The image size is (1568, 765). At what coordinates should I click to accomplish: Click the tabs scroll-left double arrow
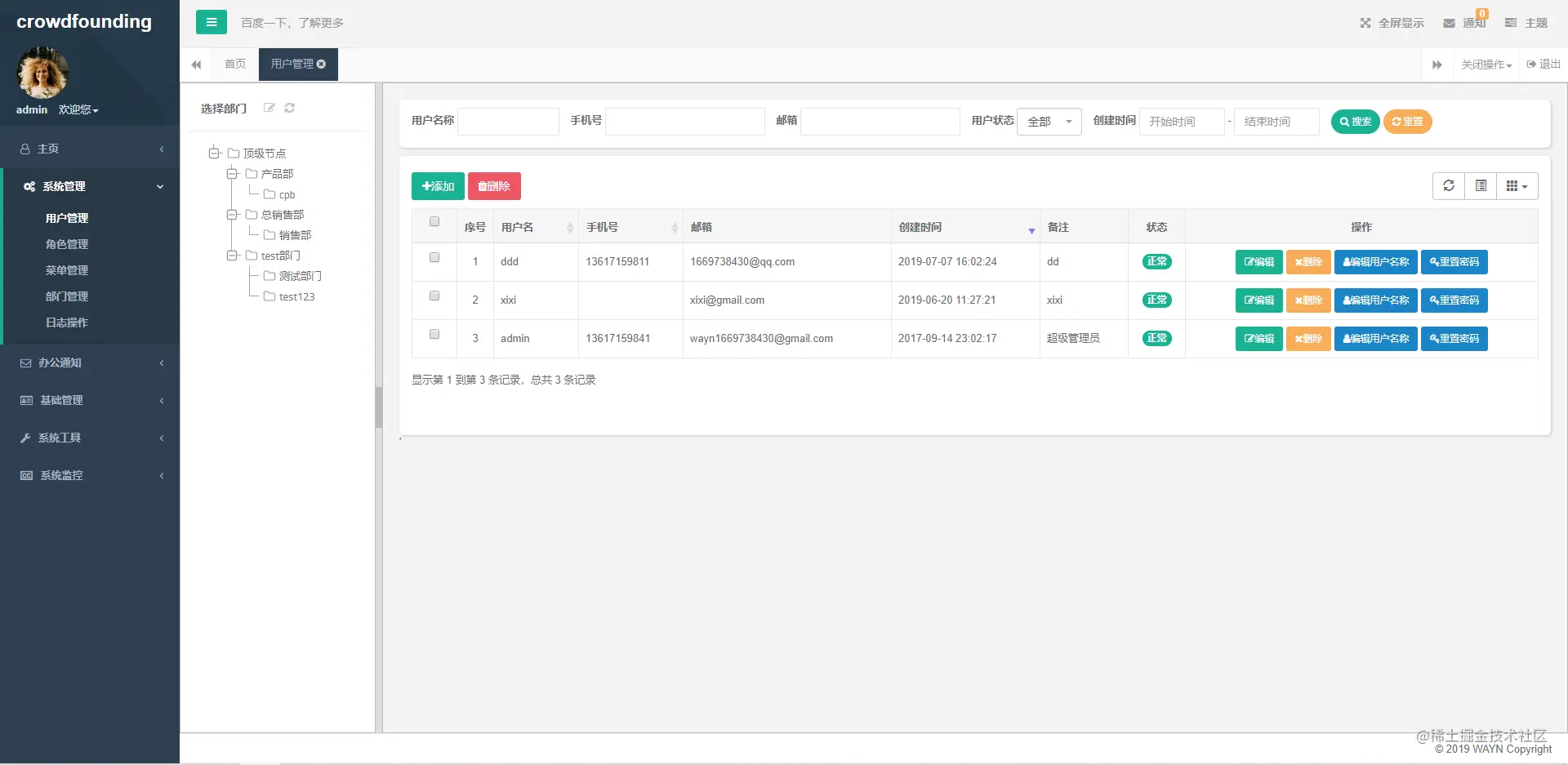pyautogui.click(x=196, y=64)
